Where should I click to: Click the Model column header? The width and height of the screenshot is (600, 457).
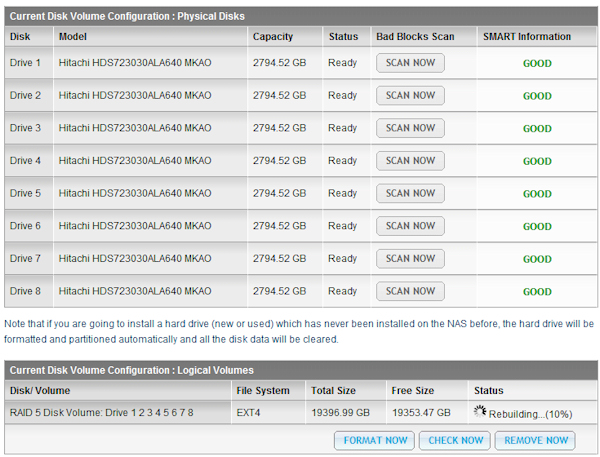click(73, 37)
